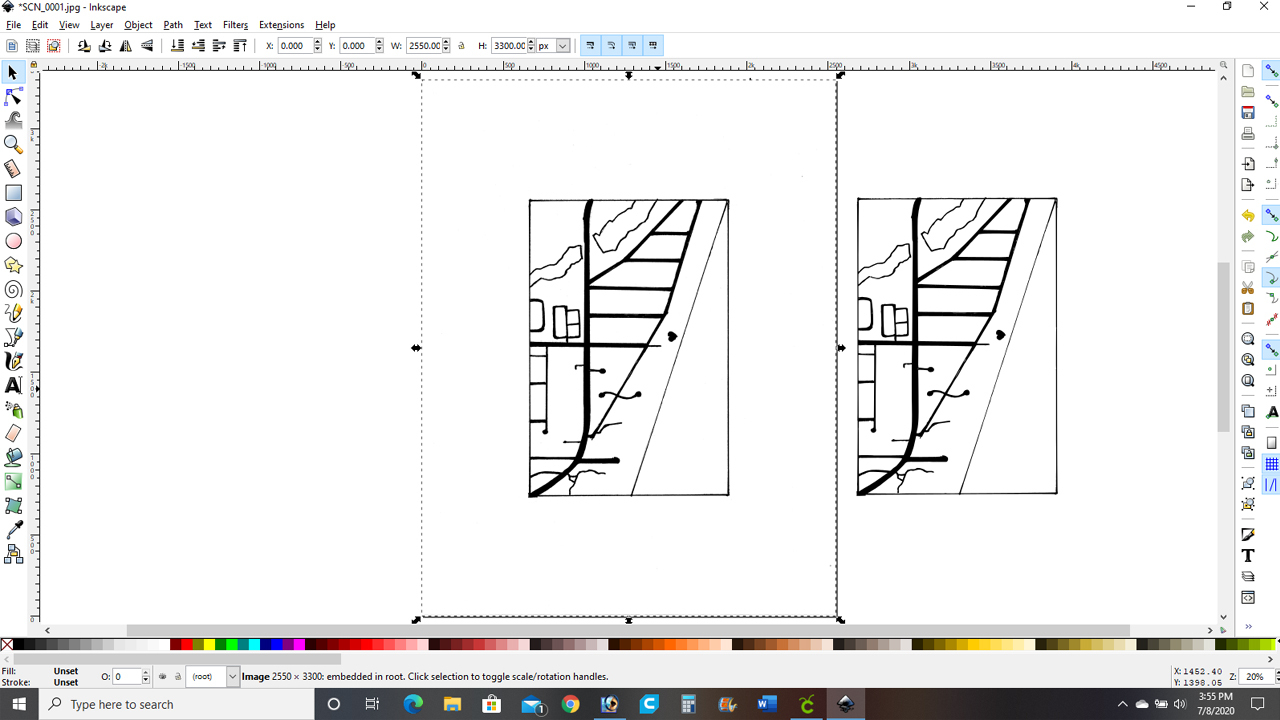Image resolution: width=1280 pixels, height=720 pixels.
Task: Toggle the width-height lock ratio
Action: [x=461, y=46]
